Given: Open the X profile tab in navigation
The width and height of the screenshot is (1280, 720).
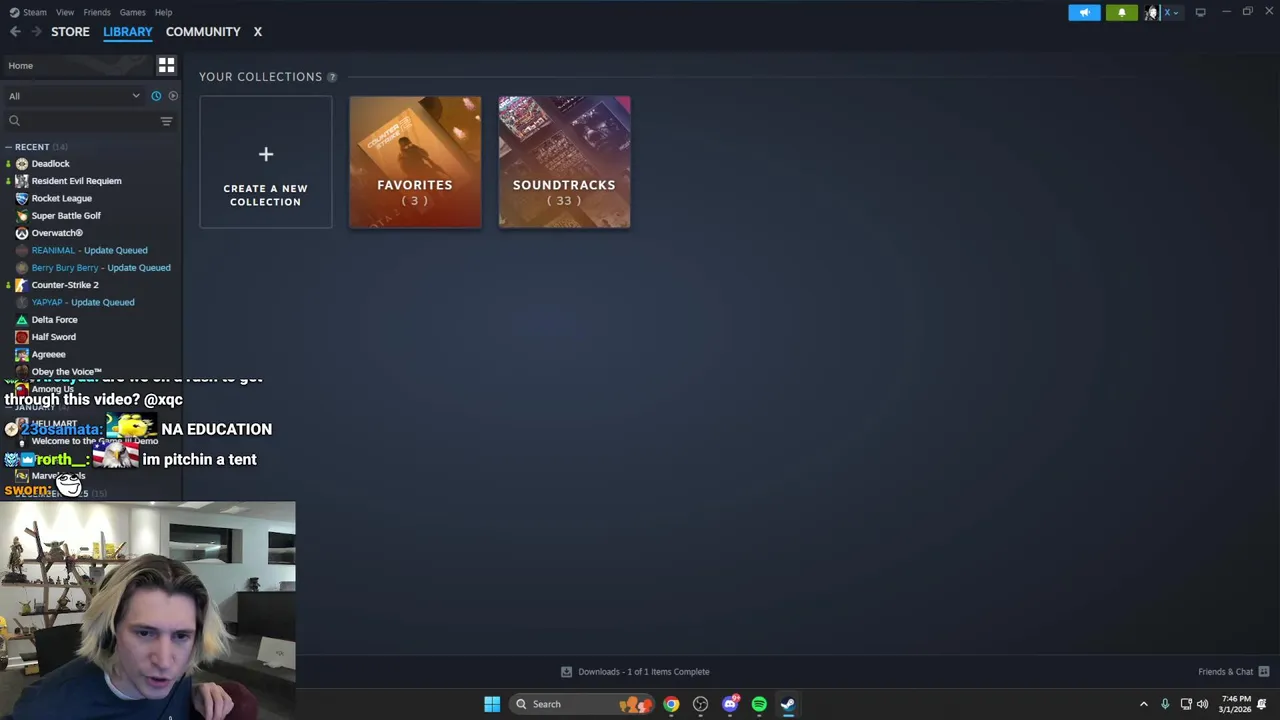Looking at the screenshot, I should 257,32.
